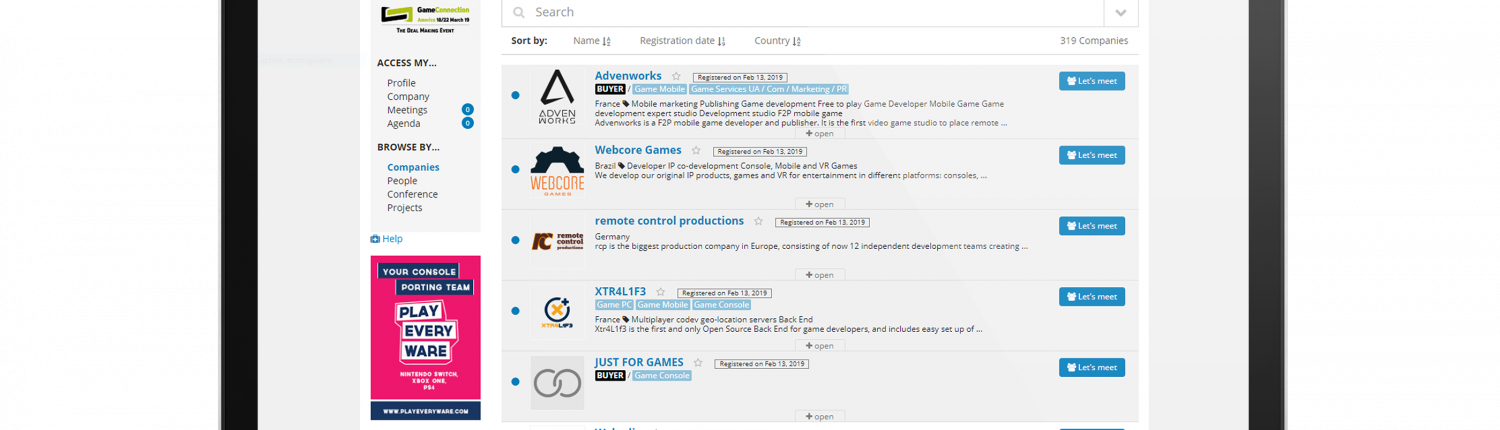
Task: Select Advenworks Game Mobile tag
Action: 659,89
